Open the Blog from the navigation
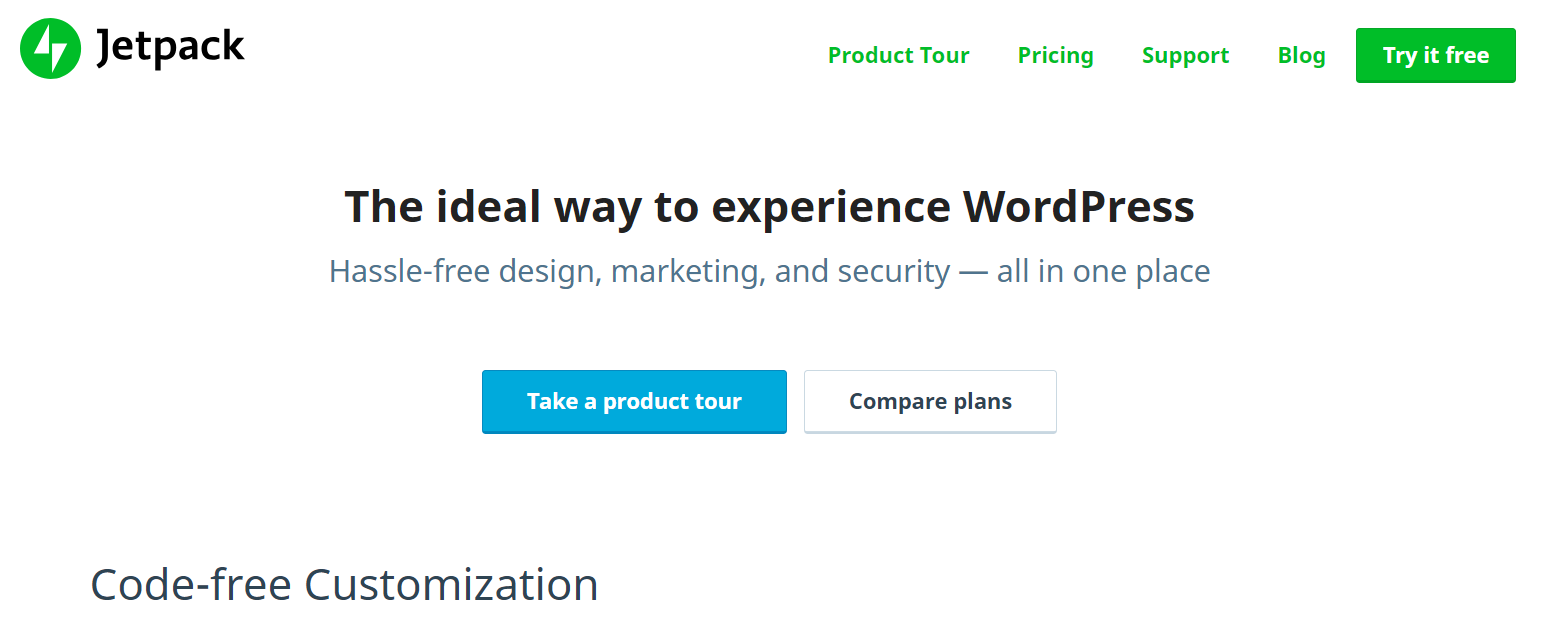 pyautogui.click(x=1300, y=55)
